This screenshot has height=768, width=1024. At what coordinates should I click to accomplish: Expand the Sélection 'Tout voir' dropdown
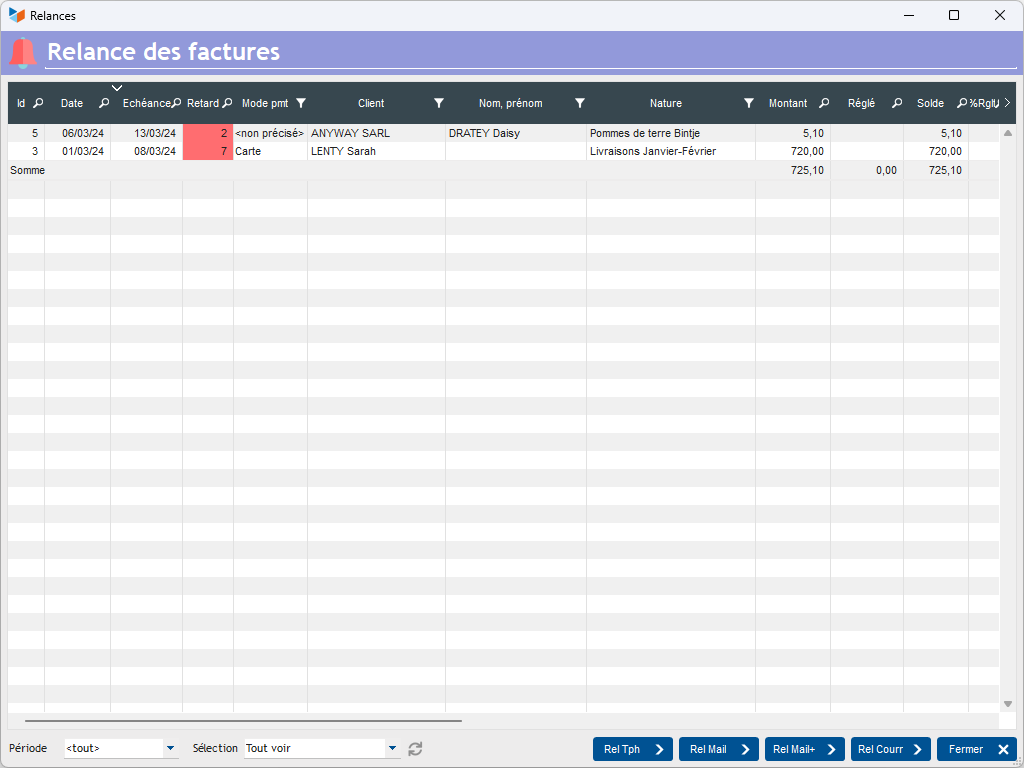pos(392,748)
